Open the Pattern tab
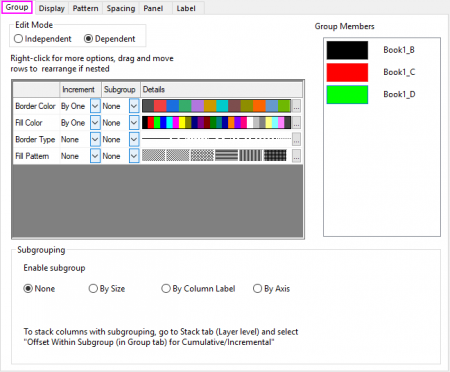Viewport: 450px width, 372px height. (x=85, y=8)
